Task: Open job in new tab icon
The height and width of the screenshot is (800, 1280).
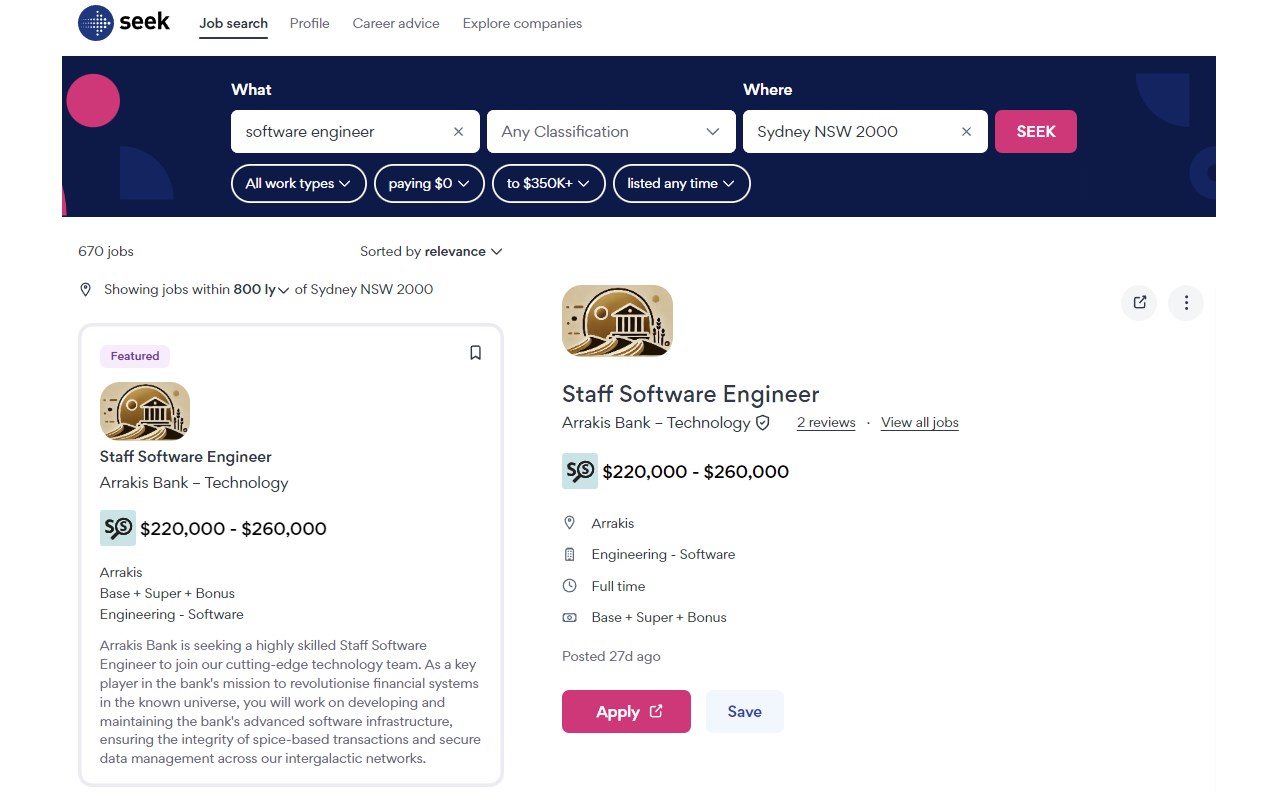Action: tap(1139, 302)
